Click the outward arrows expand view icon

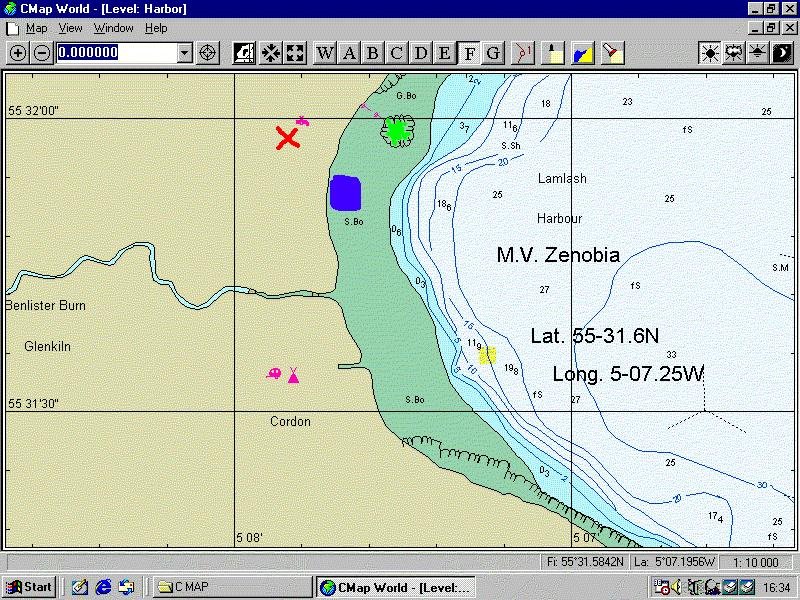pyautogui.click(x=295, y=53)
